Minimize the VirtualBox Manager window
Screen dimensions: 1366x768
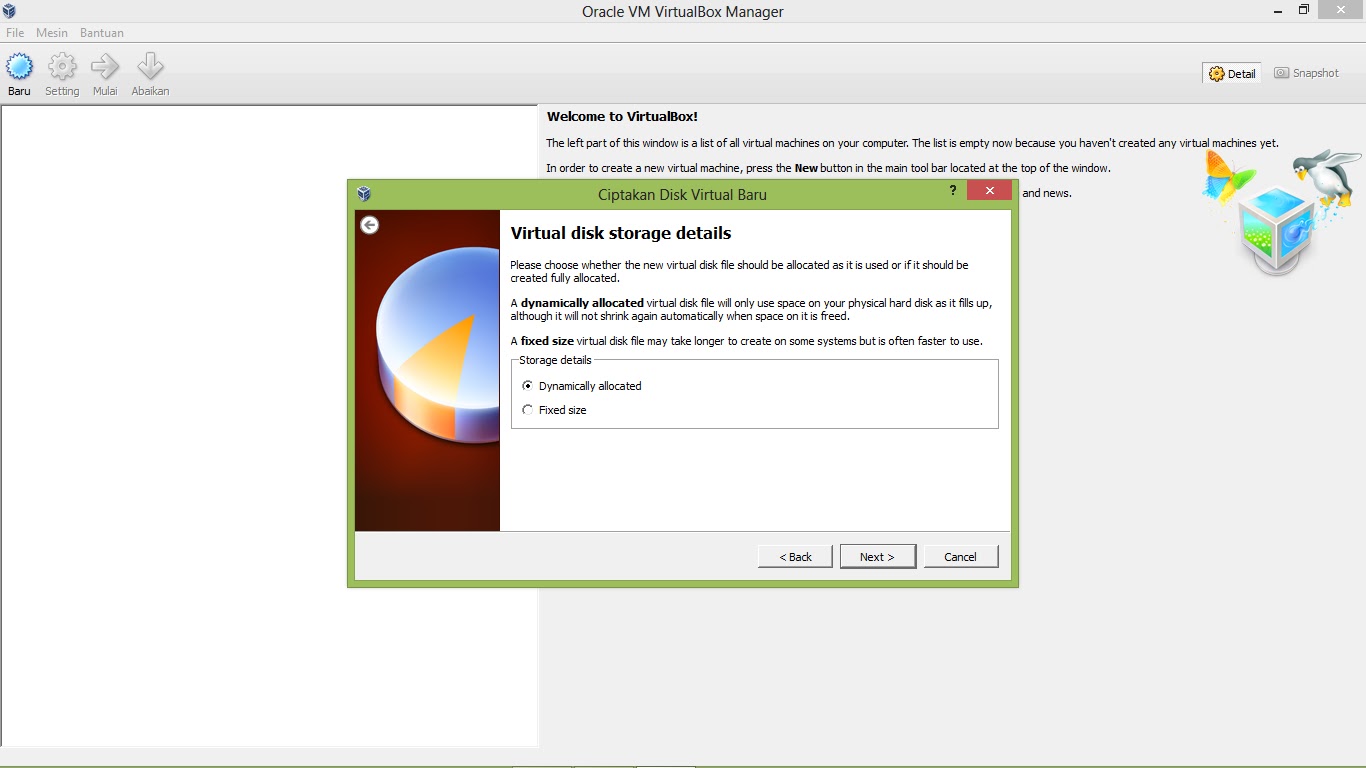point(1278,10)
